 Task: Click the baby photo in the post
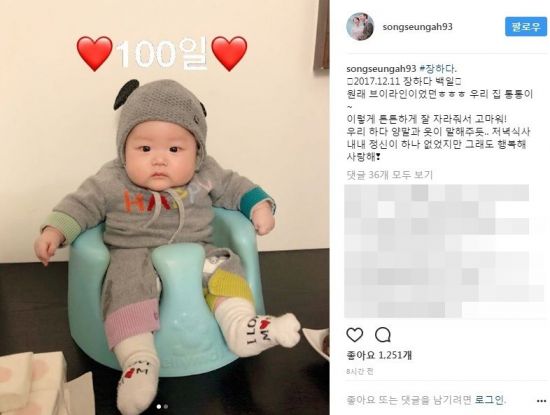coord(165,207)
